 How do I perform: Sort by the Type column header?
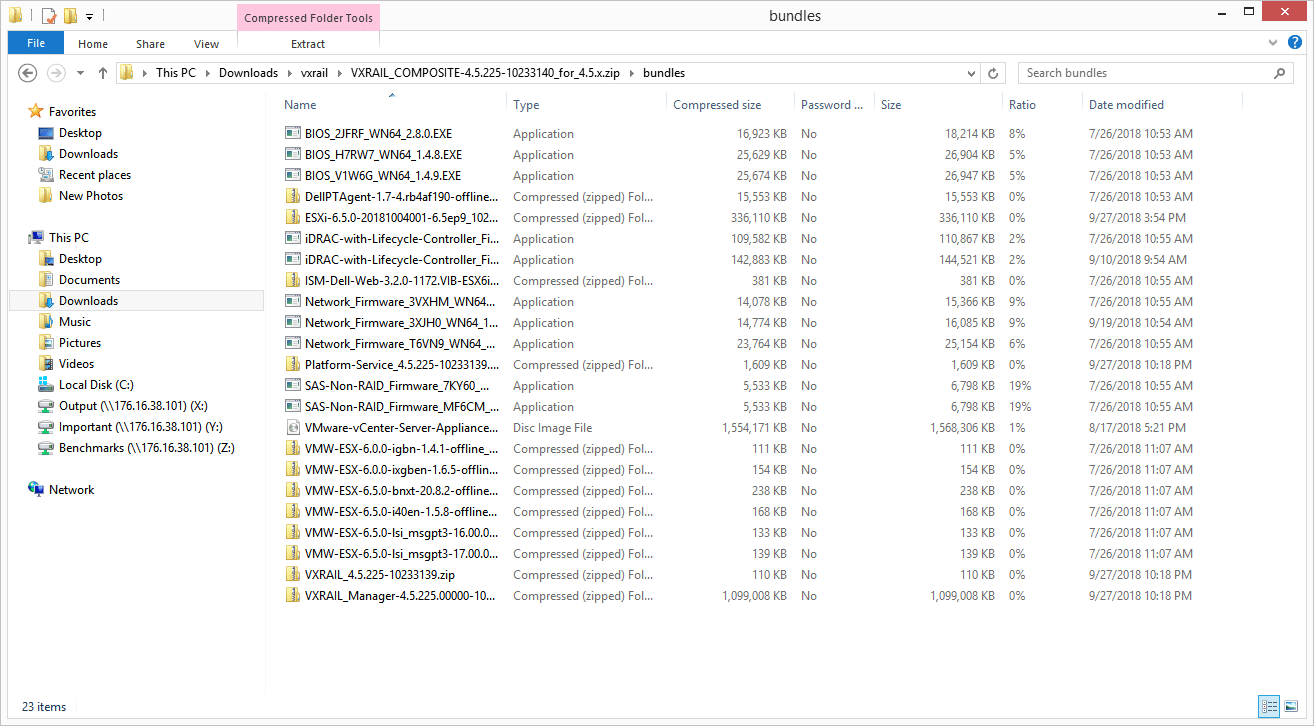point(526,105)
